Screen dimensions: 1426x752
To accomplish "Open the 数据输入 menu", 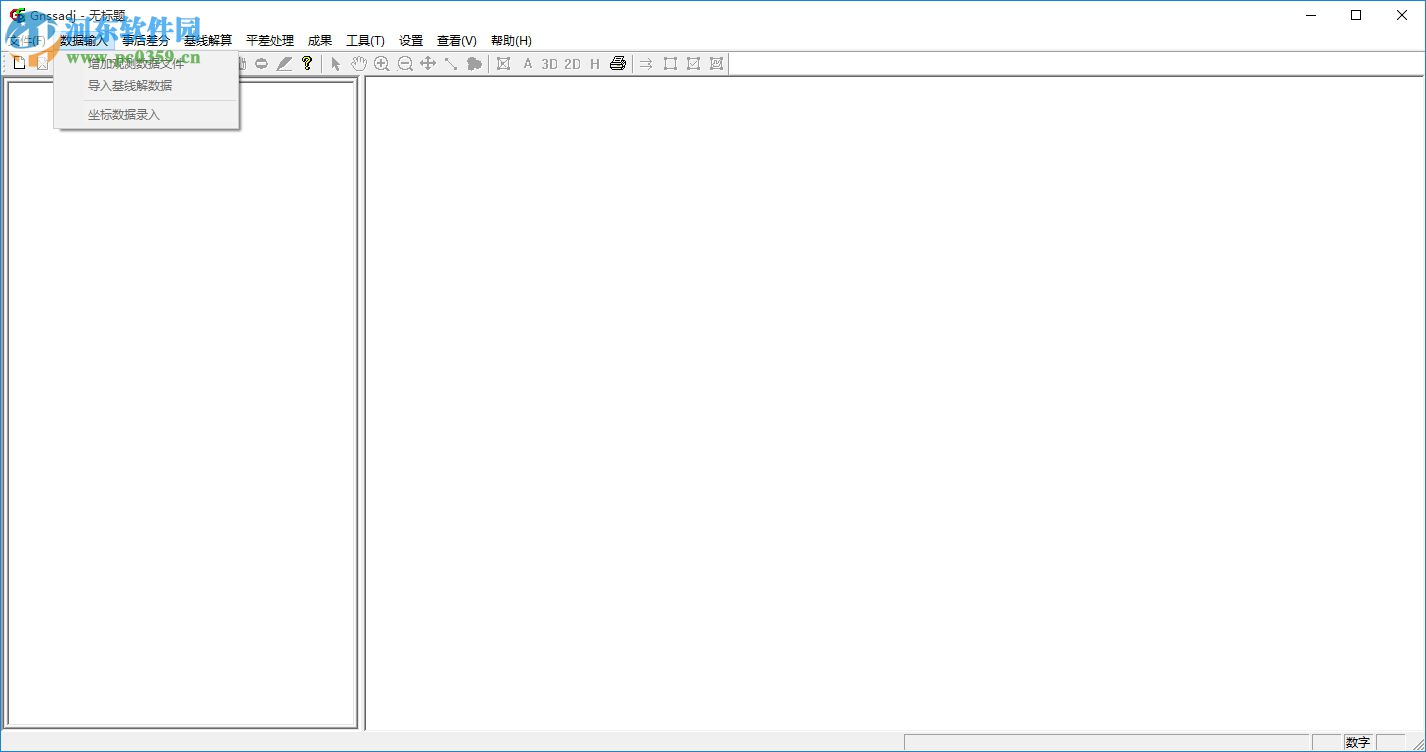I will pos(84,41).
